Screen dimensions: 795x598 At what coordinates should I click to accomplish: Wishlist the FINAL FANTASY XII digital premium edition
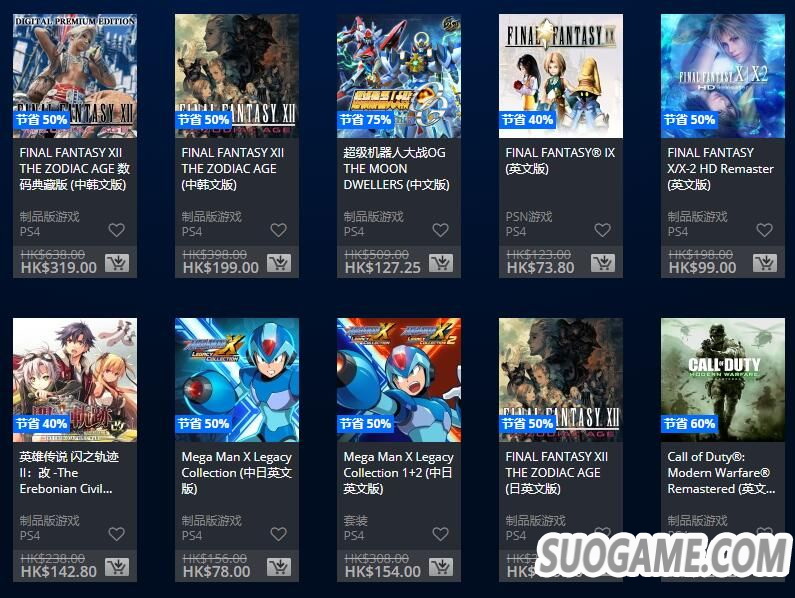[x=117, y=230]
